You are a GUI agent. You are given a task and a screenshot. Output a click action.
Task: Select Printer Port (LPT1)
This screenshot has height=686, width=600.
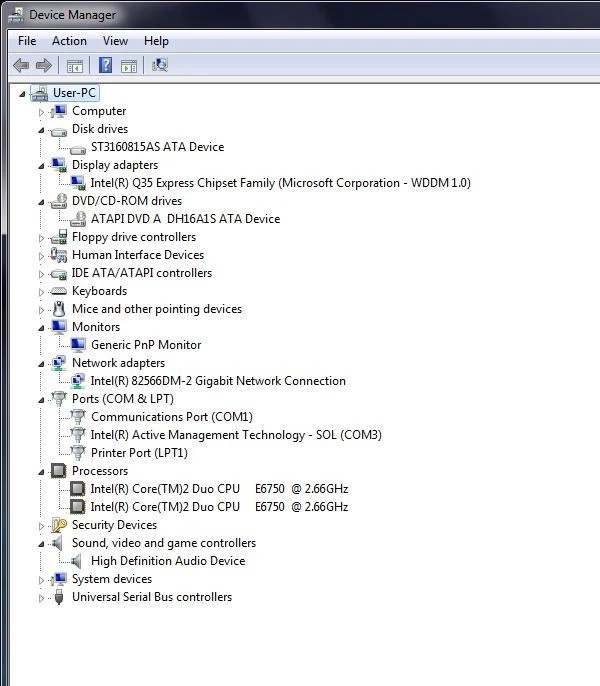(139, 452)
